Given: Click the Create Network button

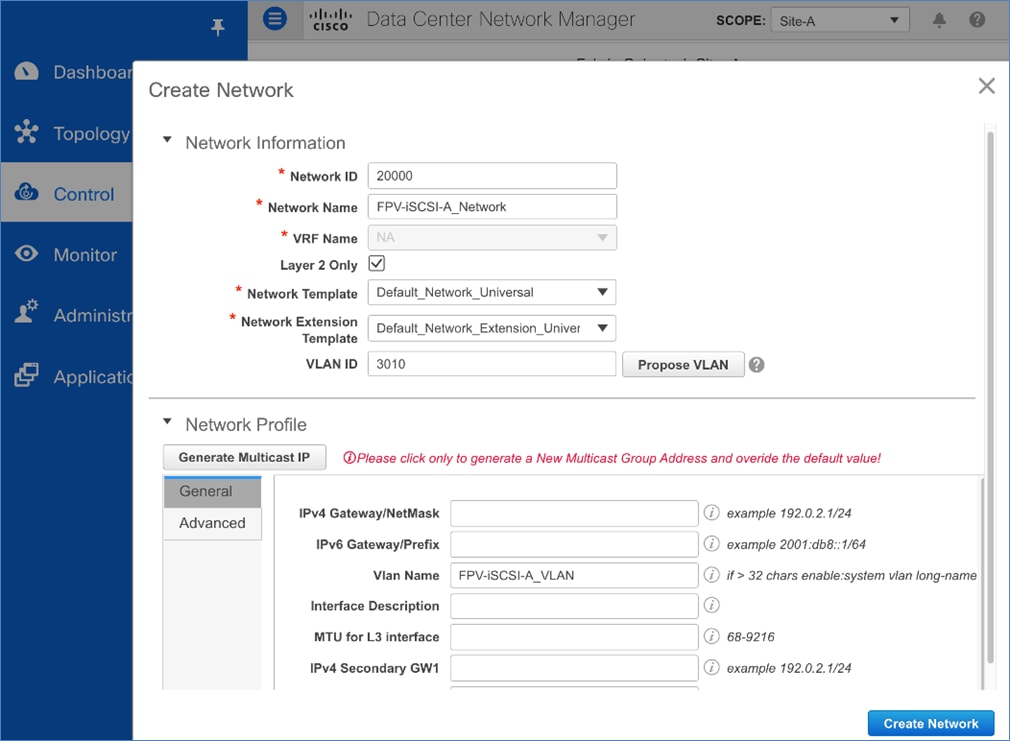Looking at the screenshot, I should [931, 724].
